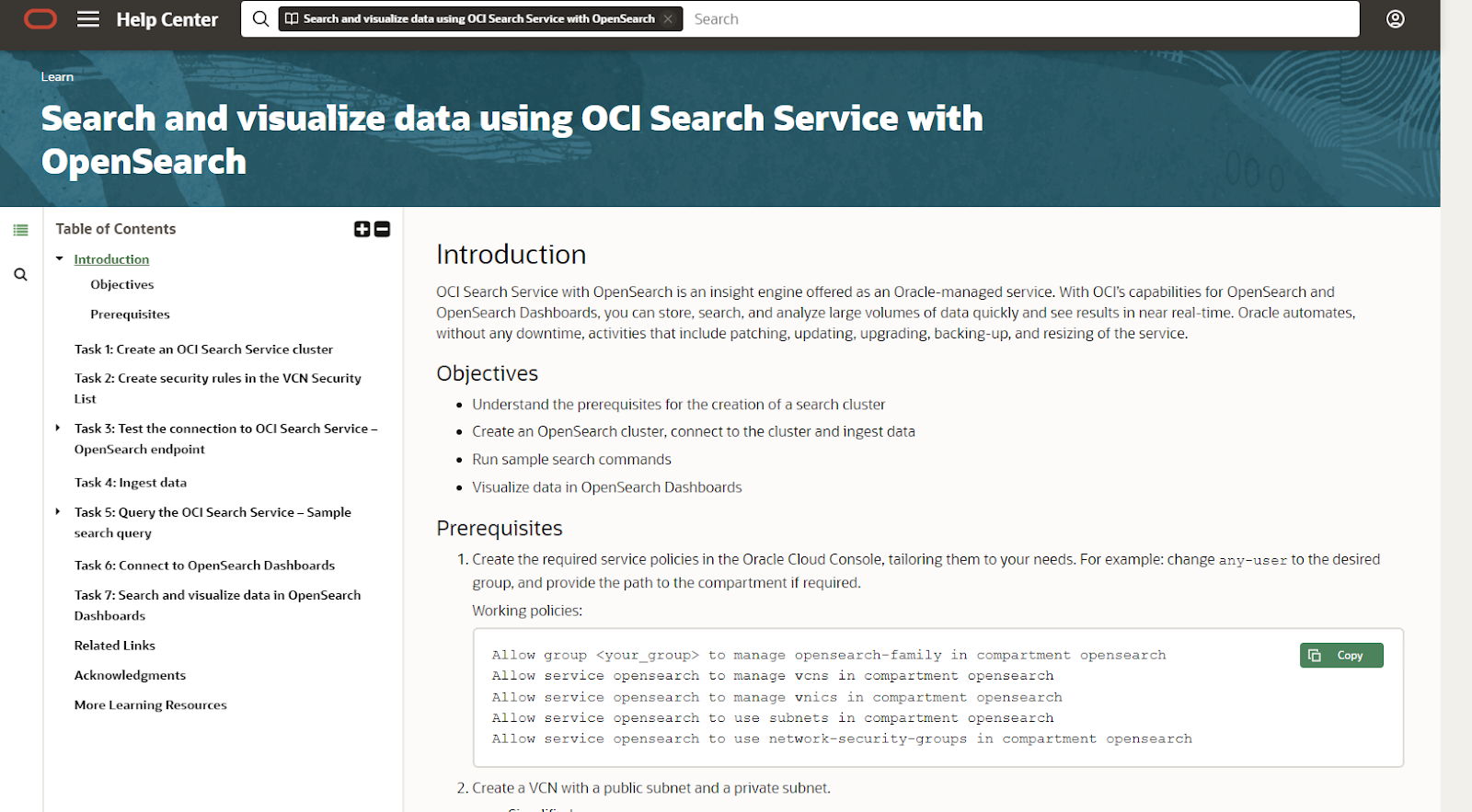Click the page title banner text
Viewport: 1472px width, 812px height.
pos(512,140)
